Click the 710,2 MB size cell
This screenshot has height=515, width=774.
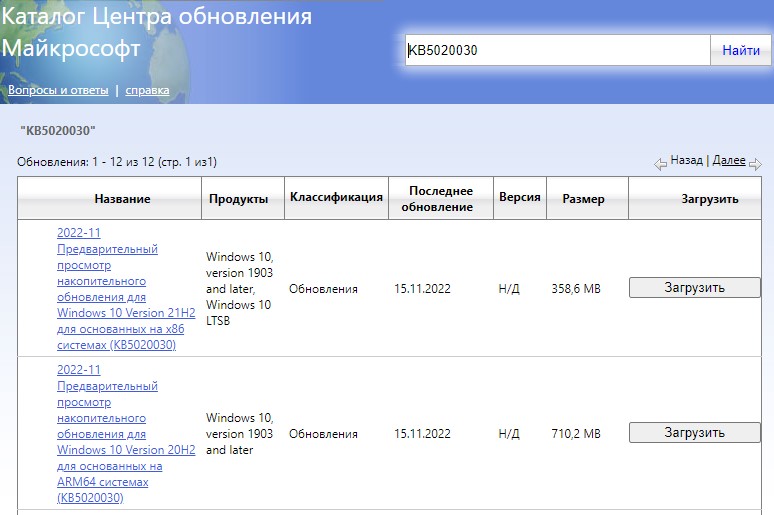[576, 434]
